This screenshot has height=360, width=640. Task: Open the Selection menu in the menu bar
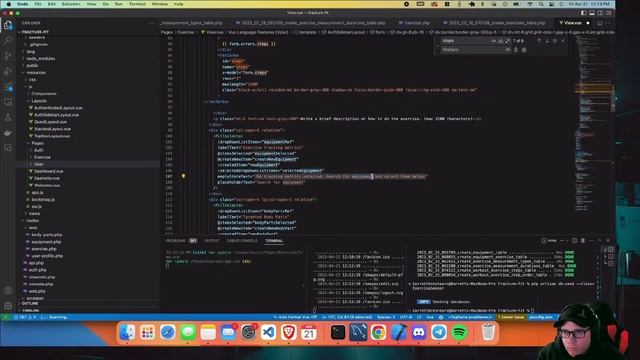(x=71, y=4)
